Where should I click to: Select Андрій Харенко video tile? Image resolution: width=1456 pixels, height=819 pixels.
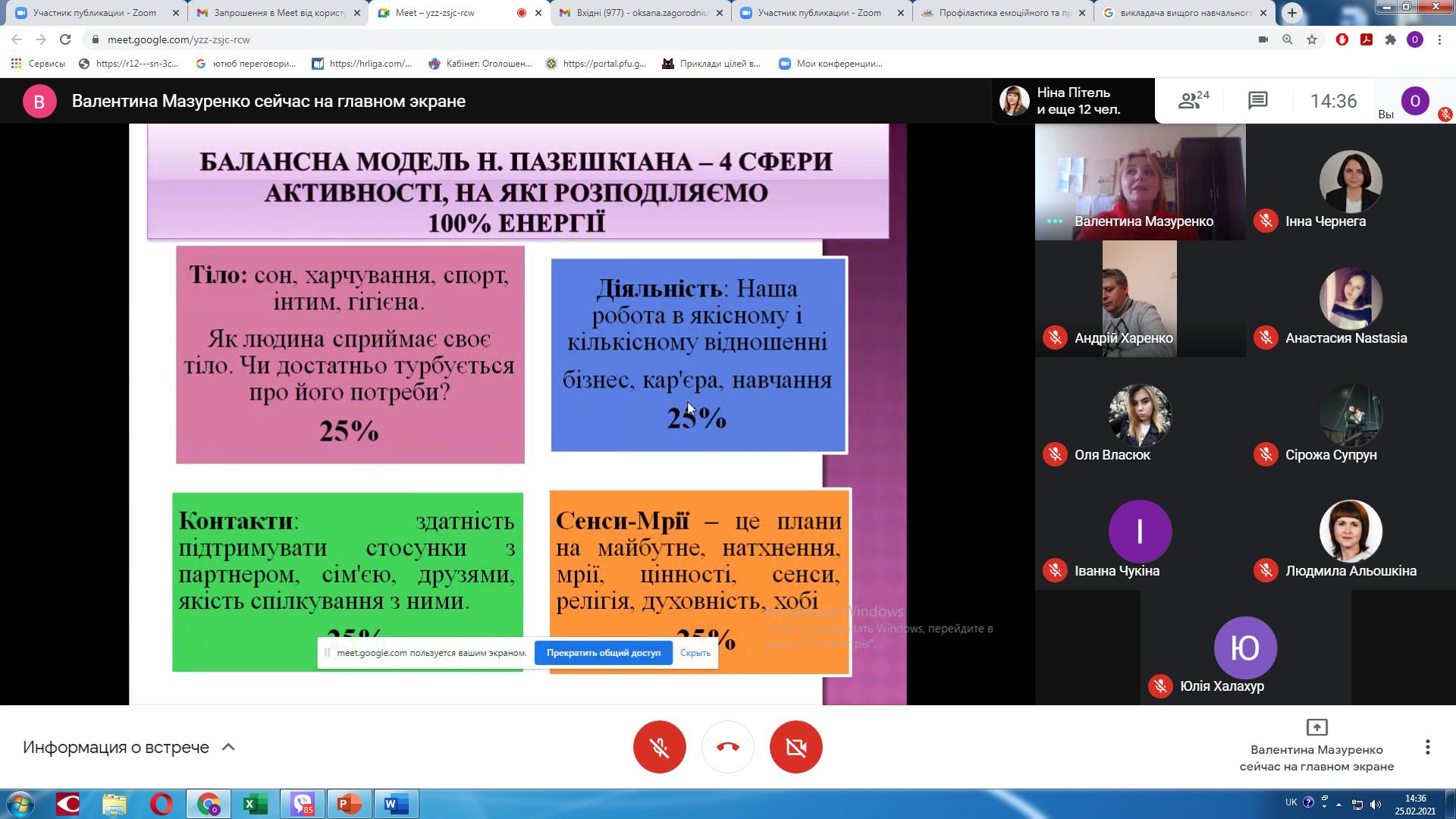[1140, 299]
